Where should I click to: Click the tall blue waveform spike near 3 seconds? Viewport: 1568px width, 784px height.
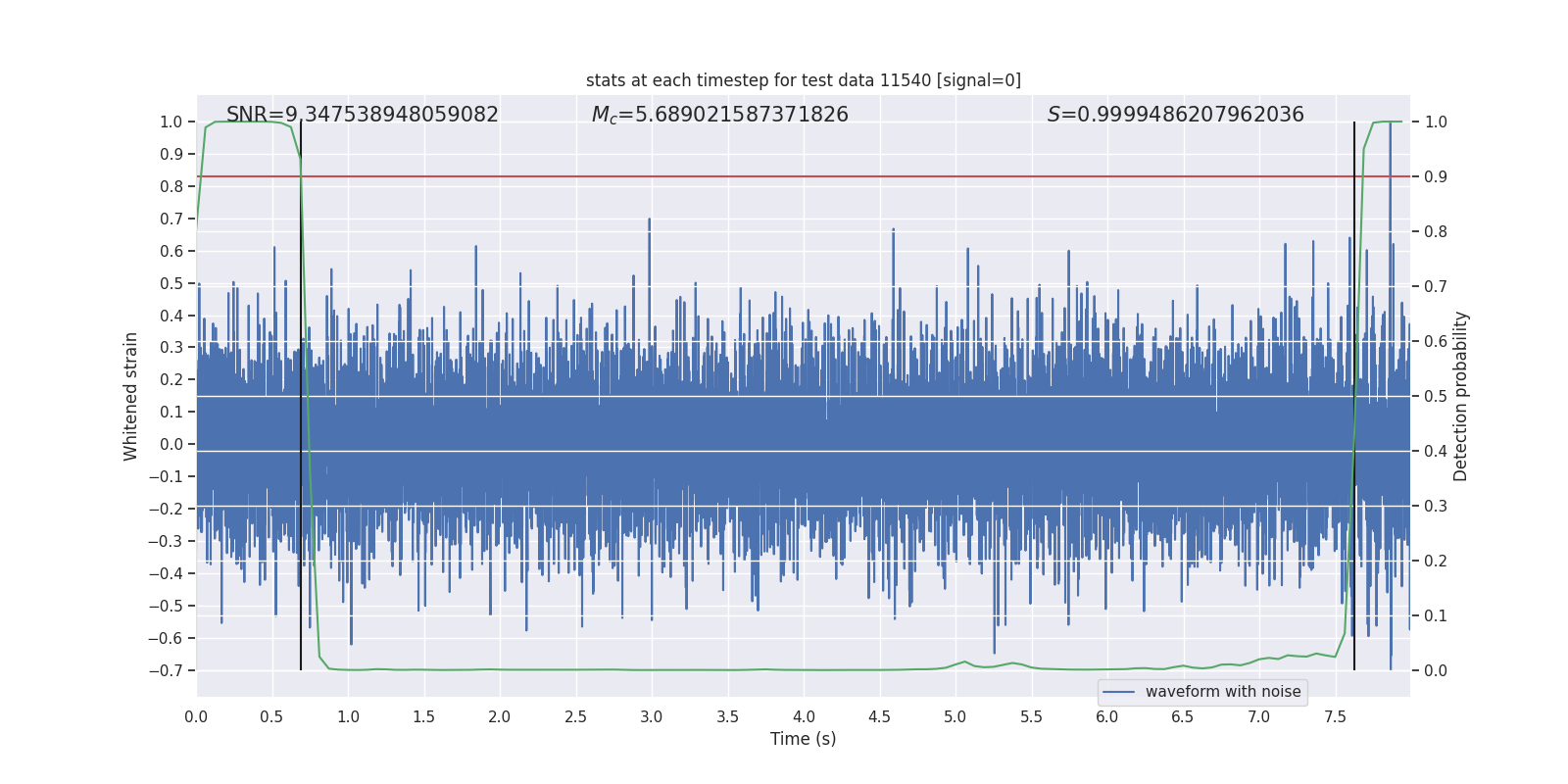click(x=650, y=235)
